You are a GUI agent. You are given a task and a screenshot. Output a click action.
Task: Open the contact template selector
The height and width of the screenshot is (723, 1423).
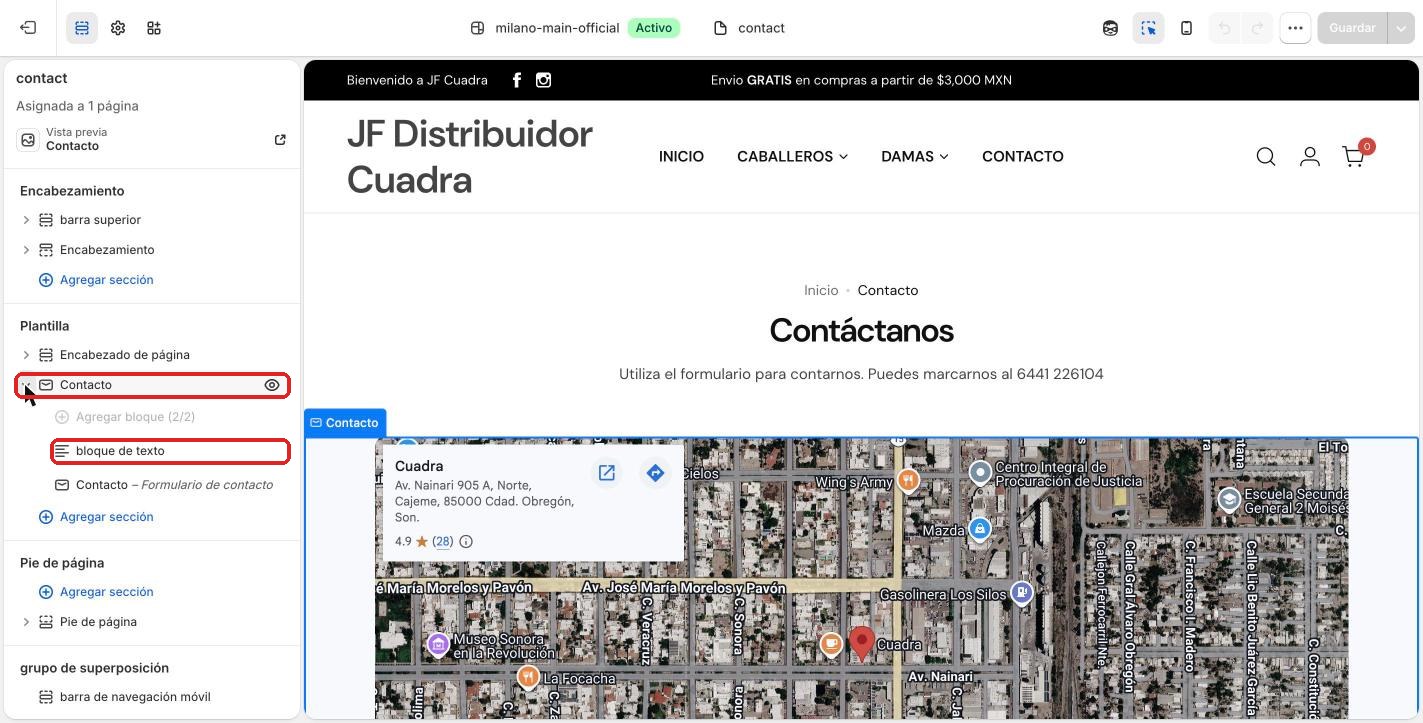tap(750, 28)
